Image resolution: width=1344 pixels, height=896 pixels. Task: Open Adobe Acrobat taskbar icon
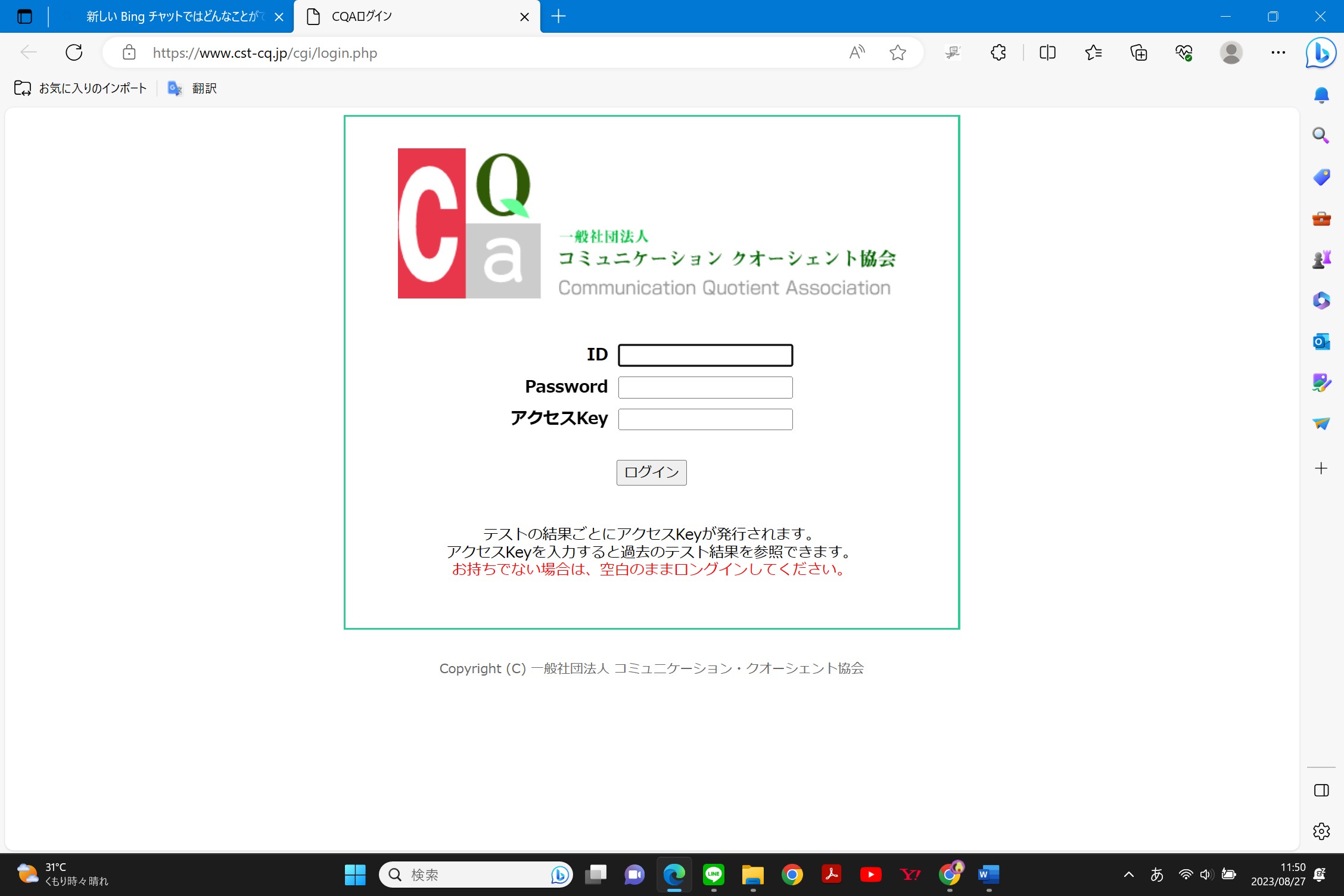[831, 875]
